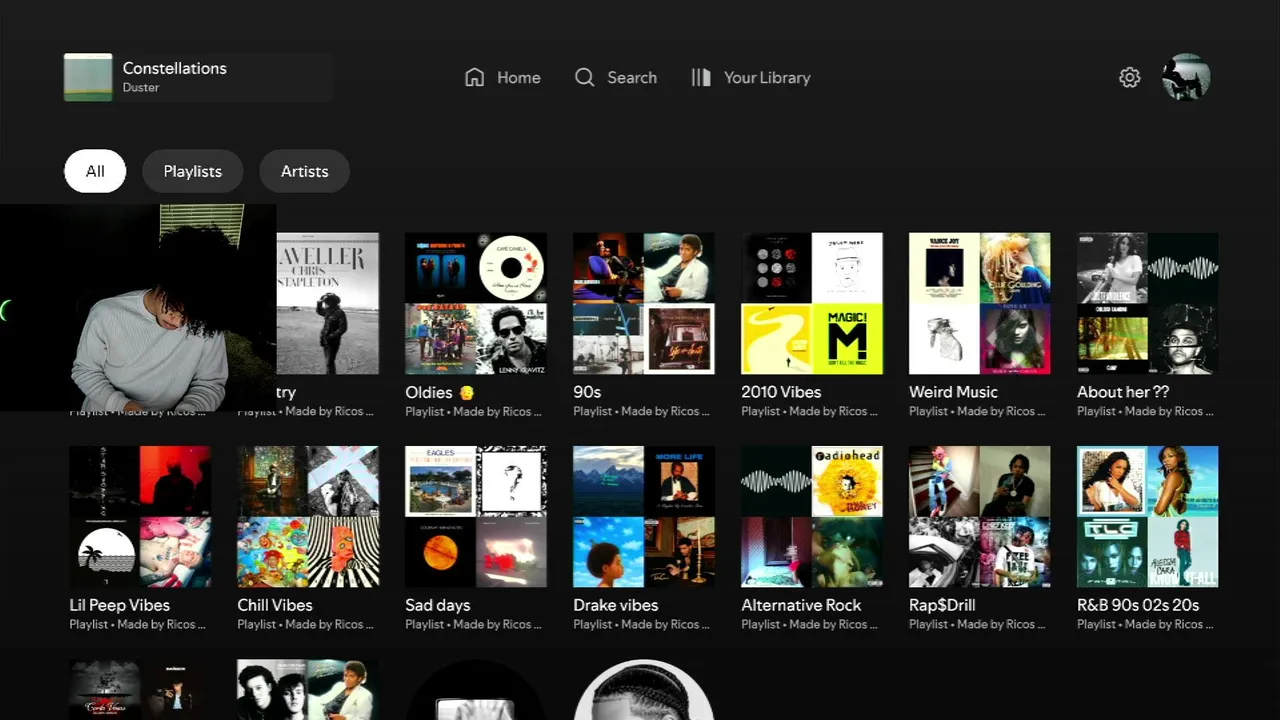Screen dimensions: 1280x720
Task: Open the 2010 Vibes playlist cover
Action: click(x=812, y=303)
